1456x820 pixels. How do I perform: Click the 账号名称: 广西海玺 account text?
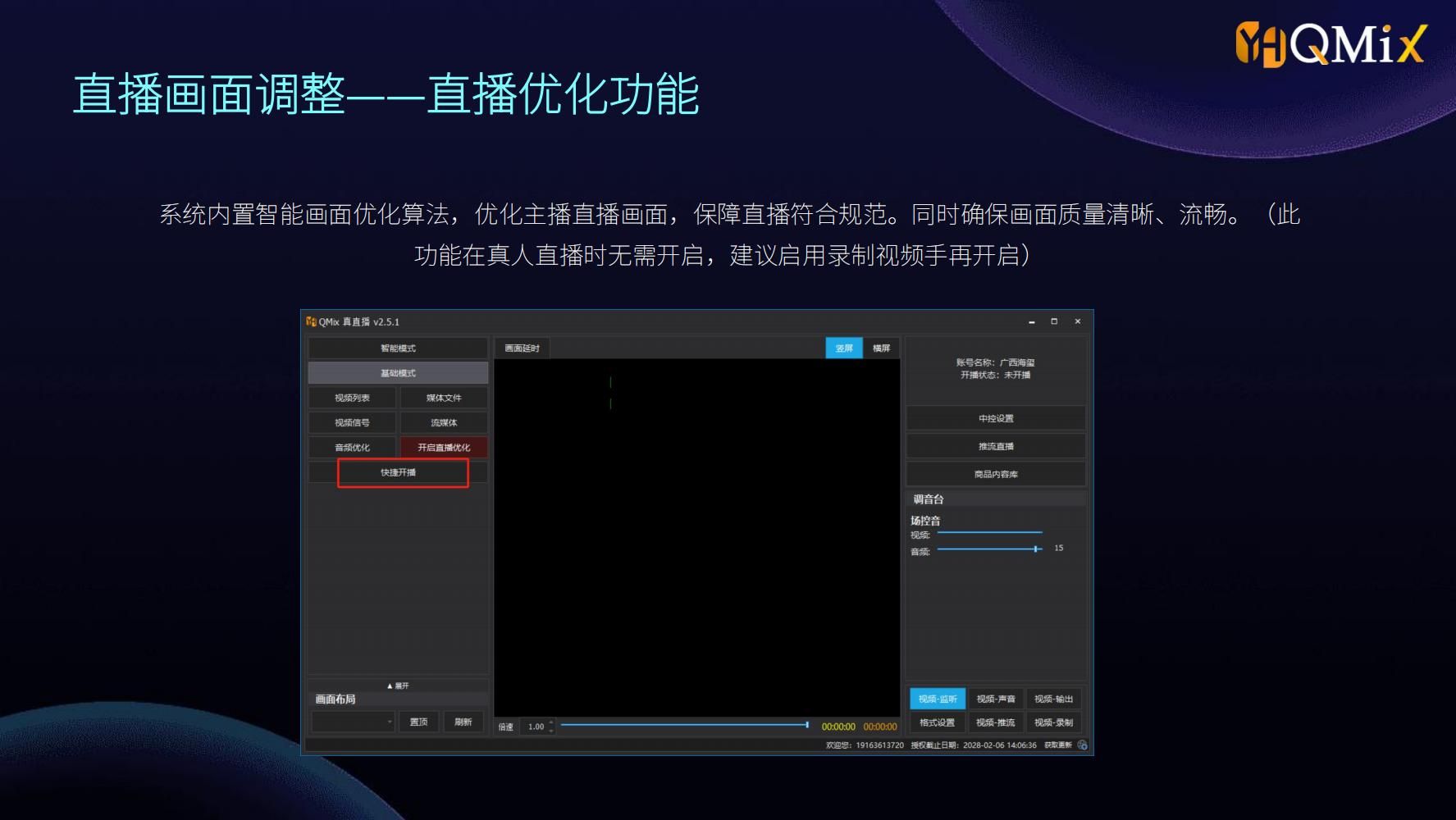tap(996, 362)
